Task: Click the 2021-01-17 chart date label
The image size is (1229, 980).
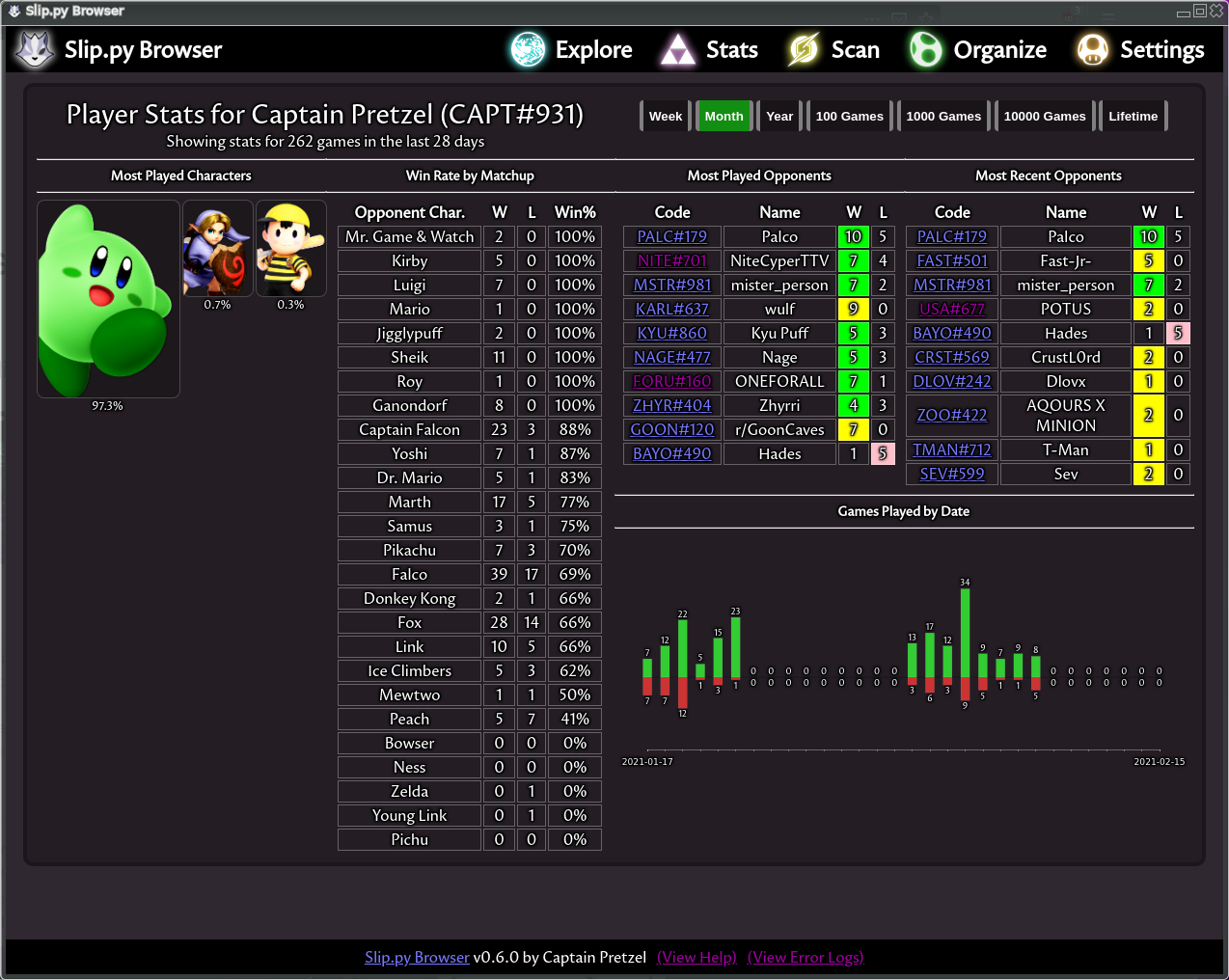Action: (647, 761)
